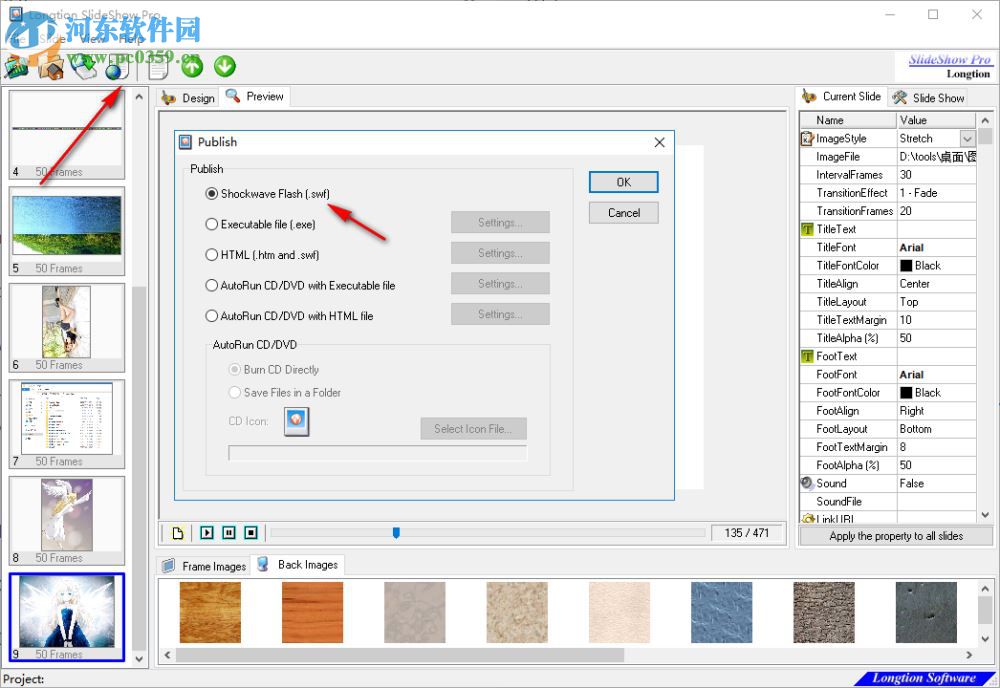Click Apply the property to all slides

coord(896,536)
